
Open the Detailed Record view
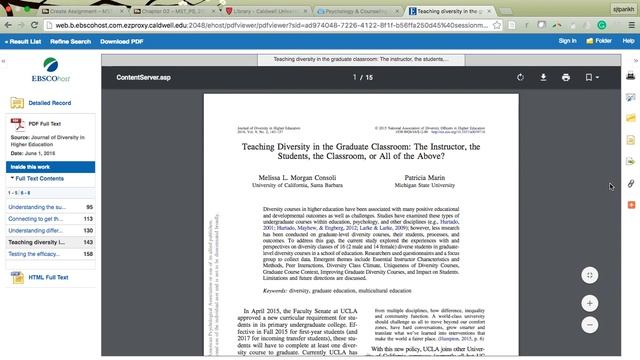tap(49, 103)
